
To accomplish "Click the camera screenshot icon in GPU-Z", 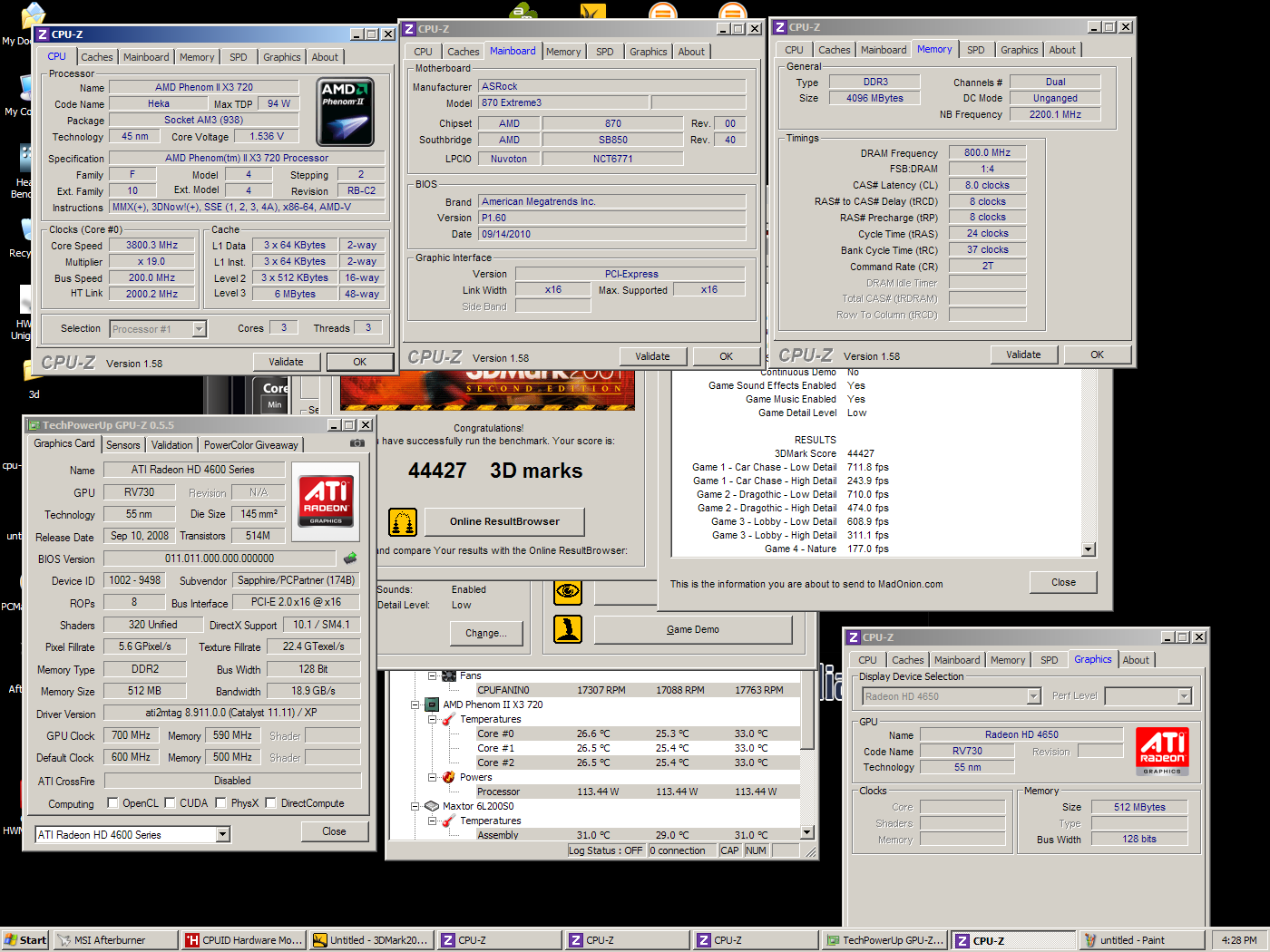I will point(357,444).
